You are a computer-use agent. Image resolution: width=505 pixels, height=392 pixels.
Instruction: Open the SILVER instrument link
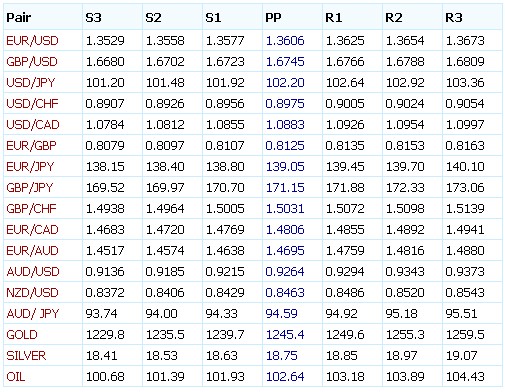(x=26, y=356)
